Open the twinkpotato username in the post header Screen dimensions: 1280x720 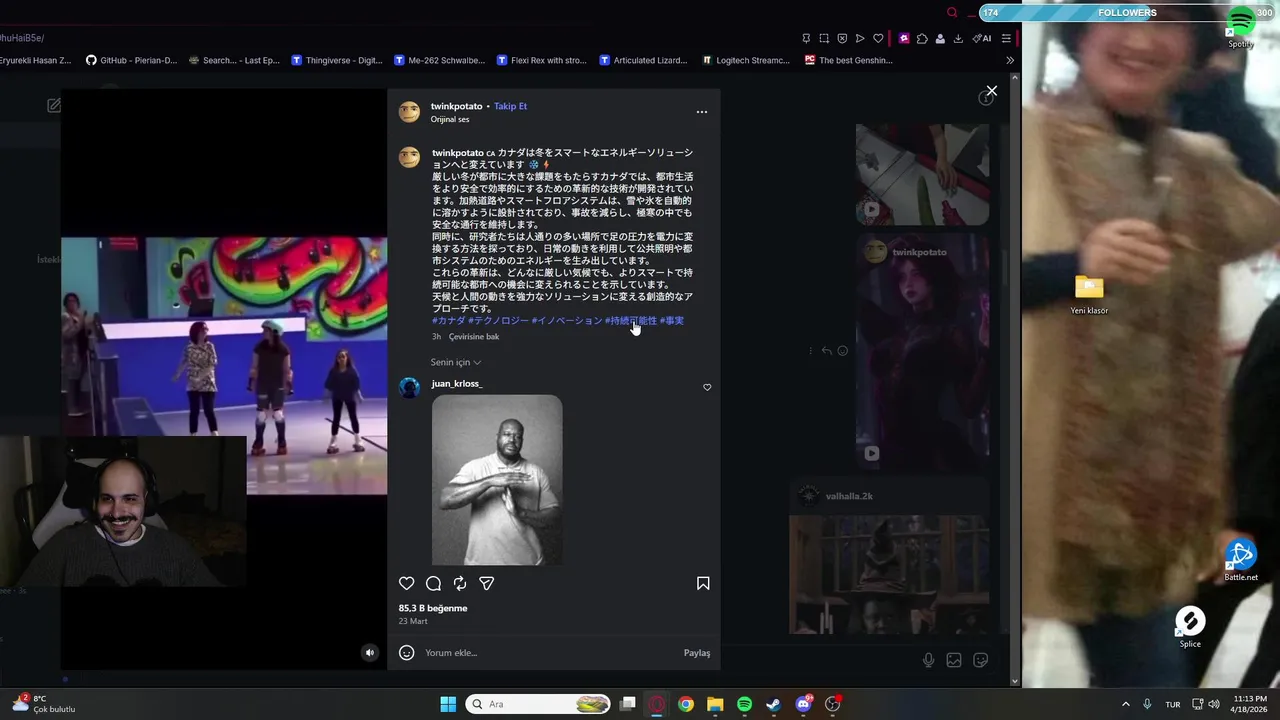(456, 106)
